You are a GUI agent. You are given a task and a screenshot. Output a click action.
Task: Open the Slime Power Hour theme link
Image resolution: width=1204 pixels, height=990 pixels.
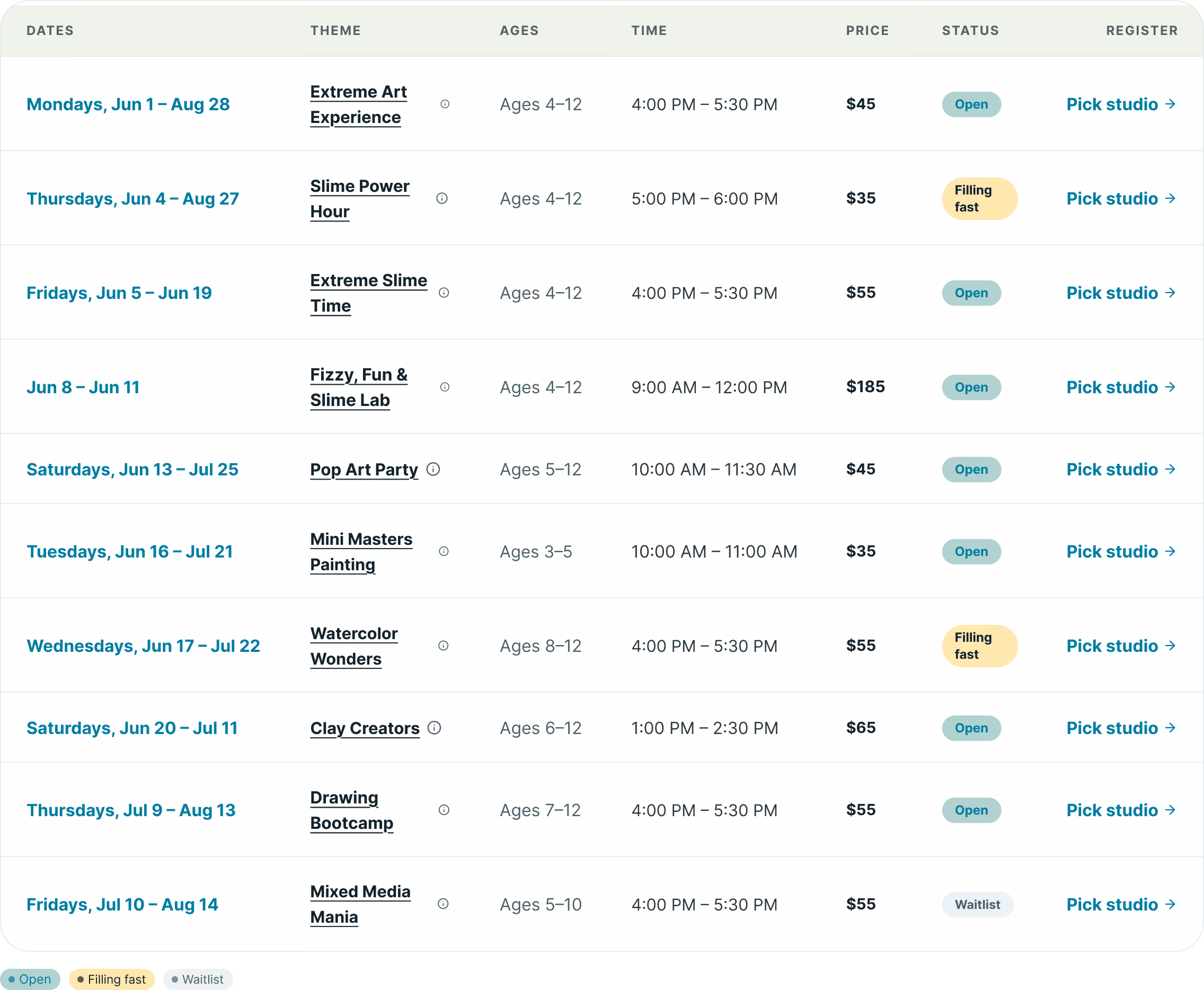pyautogui.click(x=360, y=198)
